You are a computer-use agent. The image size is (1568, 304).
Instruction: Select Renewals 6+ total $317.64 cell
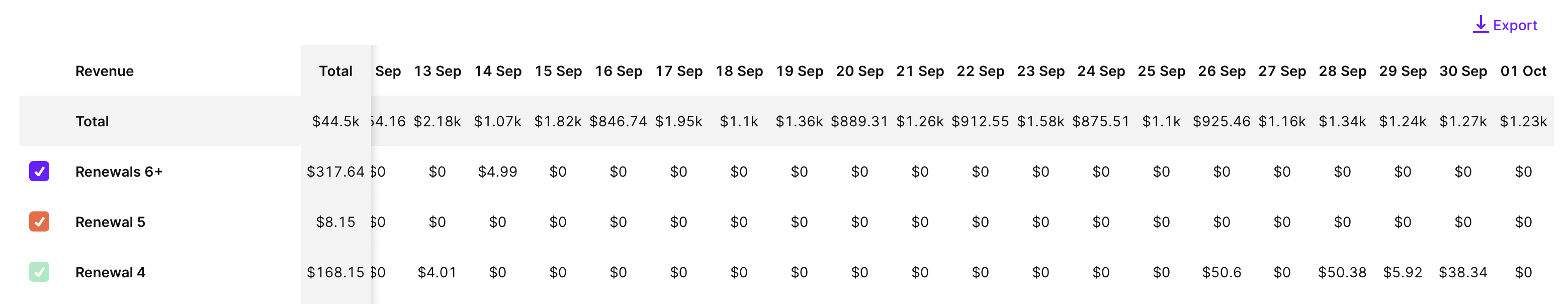coord(335,172)
